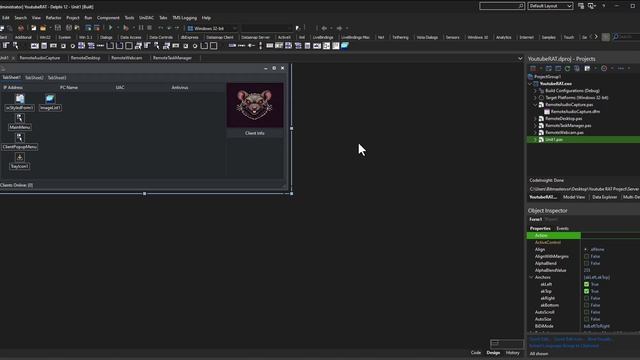Click the Stop program toolbar icon
This screenshot has height=360, width=640.
pyautogui.click(x=149, y=28)
